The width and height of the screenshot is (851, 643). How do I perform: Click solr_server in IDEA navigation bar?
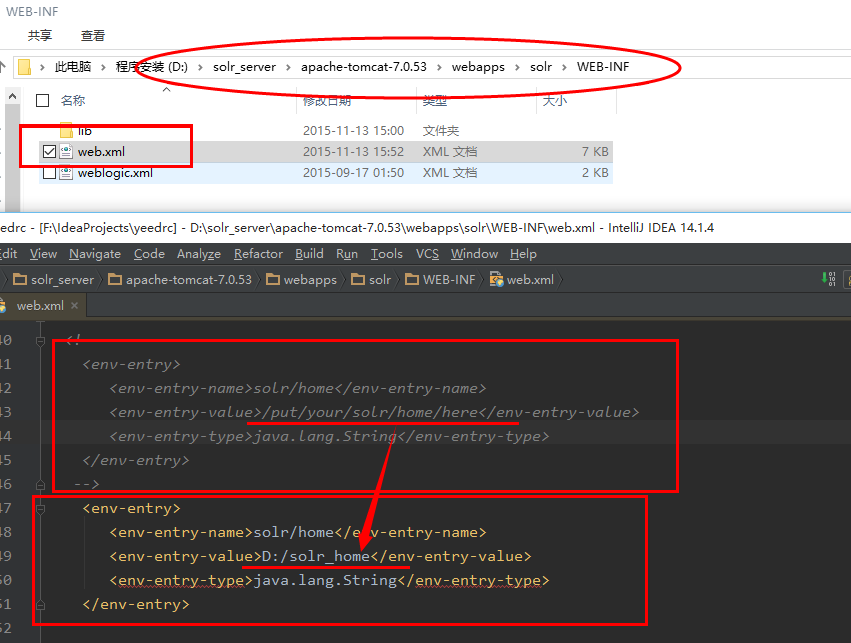pyautogui.click(x=54, y=279)
